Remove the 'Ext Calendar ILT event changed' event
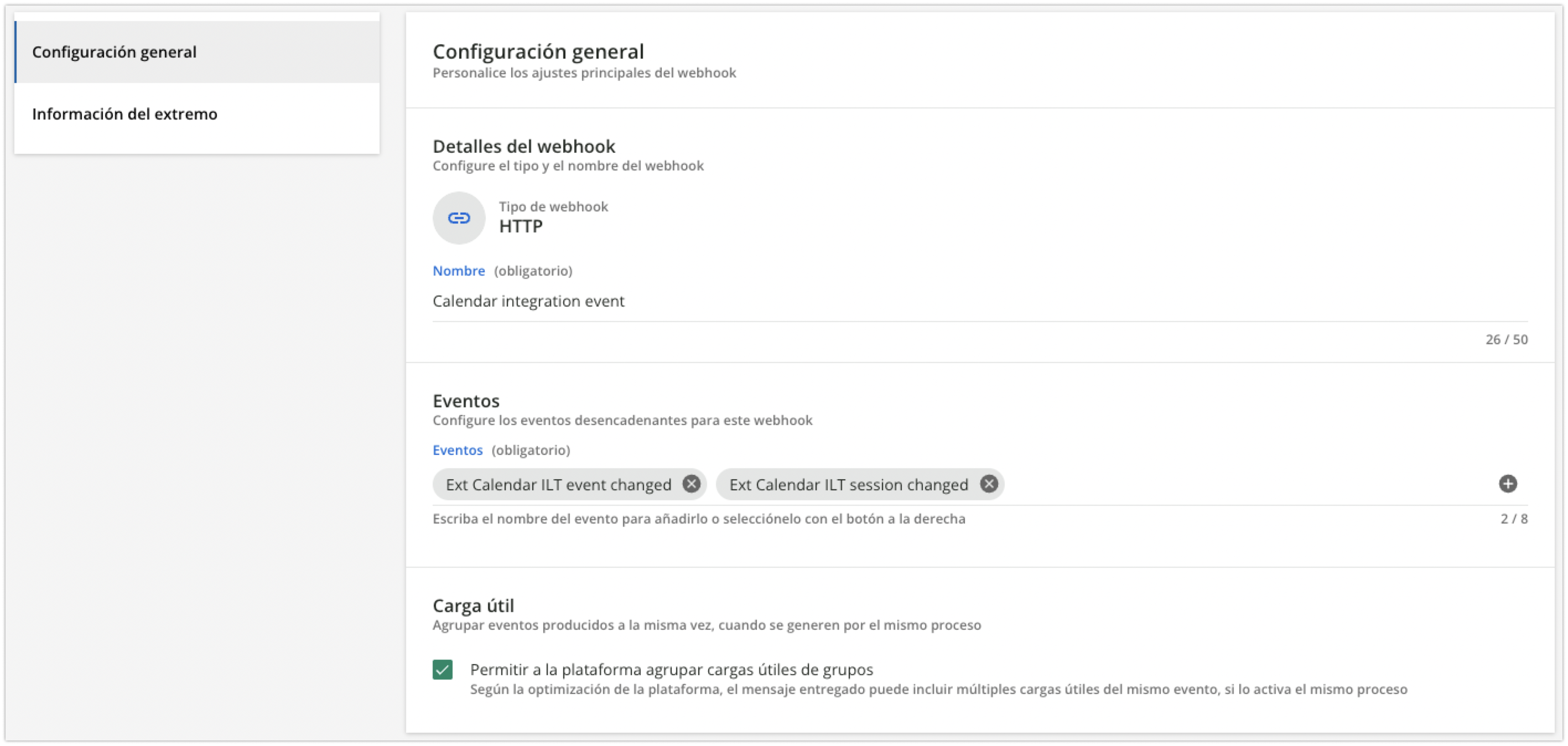 tap(692, 484)
